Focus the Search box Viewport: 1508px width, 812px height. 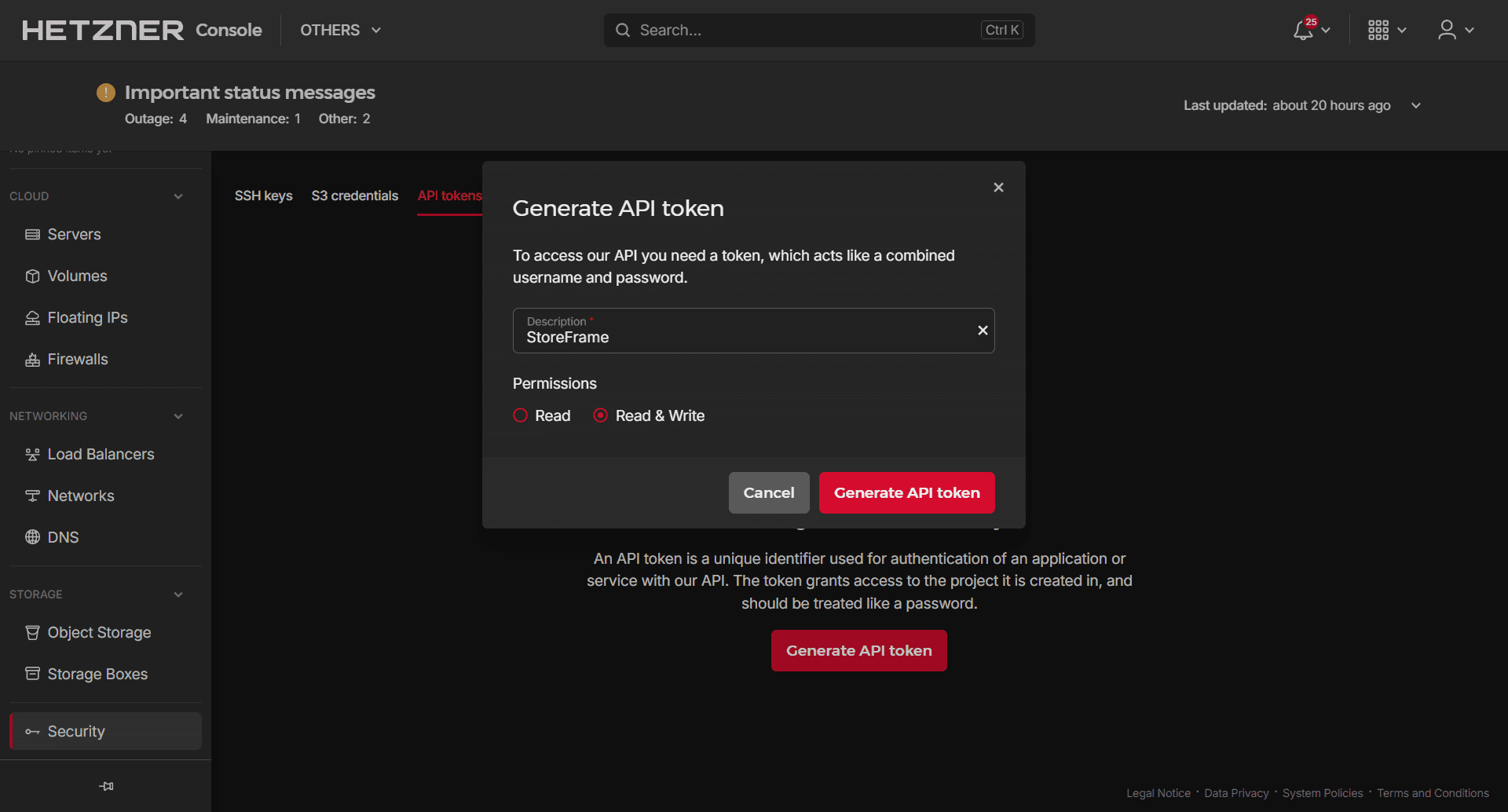(819, 30)
